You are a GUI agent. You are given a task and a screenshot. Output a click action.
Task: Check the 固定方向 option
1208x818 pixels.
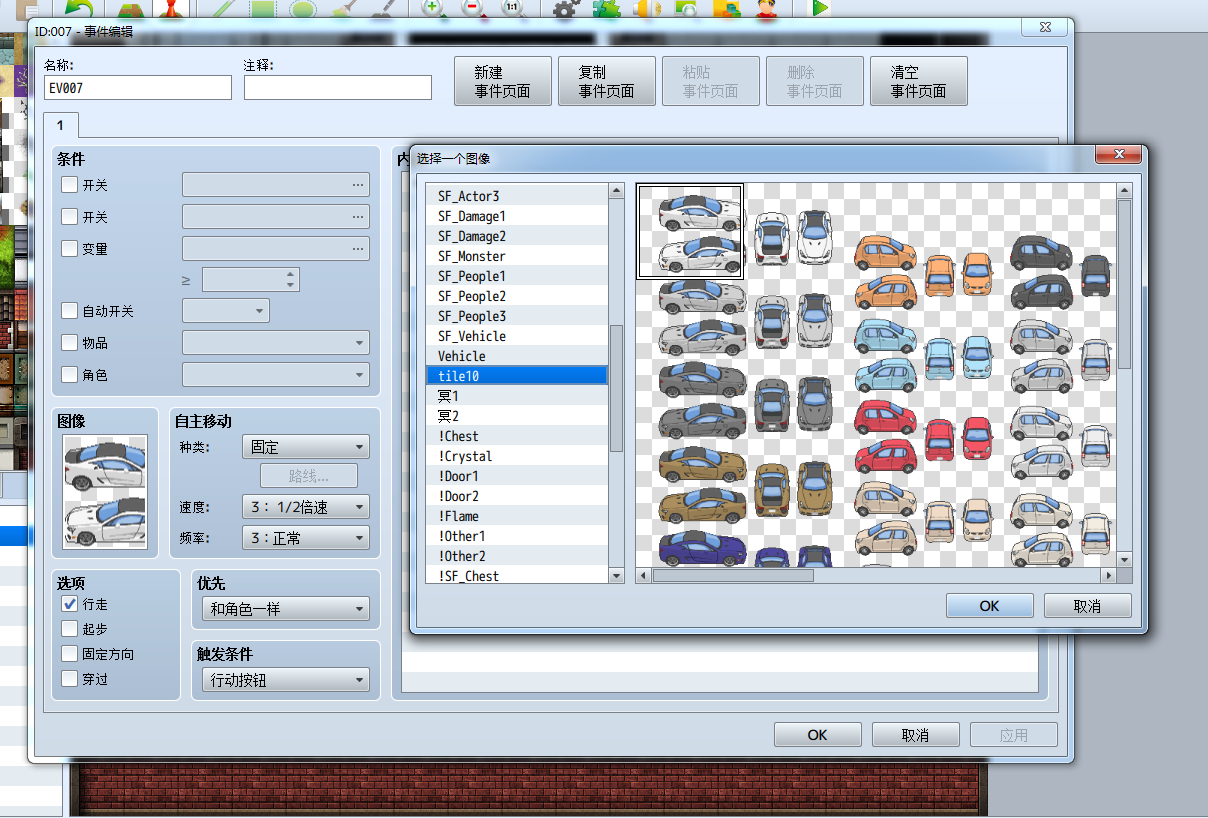(69, 654)
